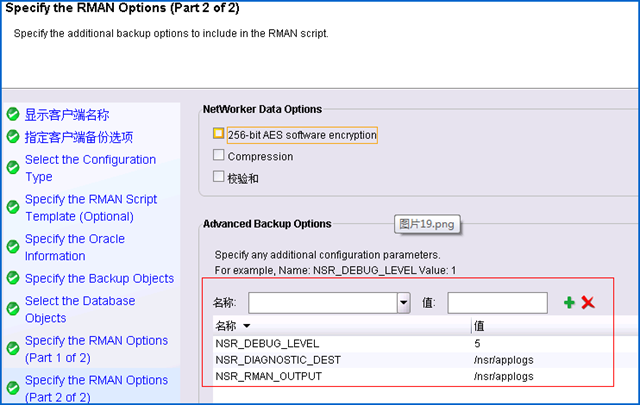Select the NSR_DIAGNOSTIC_DEST row
Image resolution: width=640 pixels, height=405 pixels.
point(426,360)
